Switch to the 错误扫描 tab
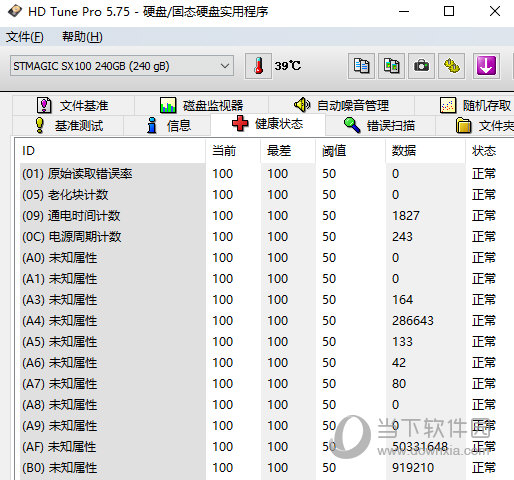514x480 pixels. pyautogui.click(x=380, y=126)
